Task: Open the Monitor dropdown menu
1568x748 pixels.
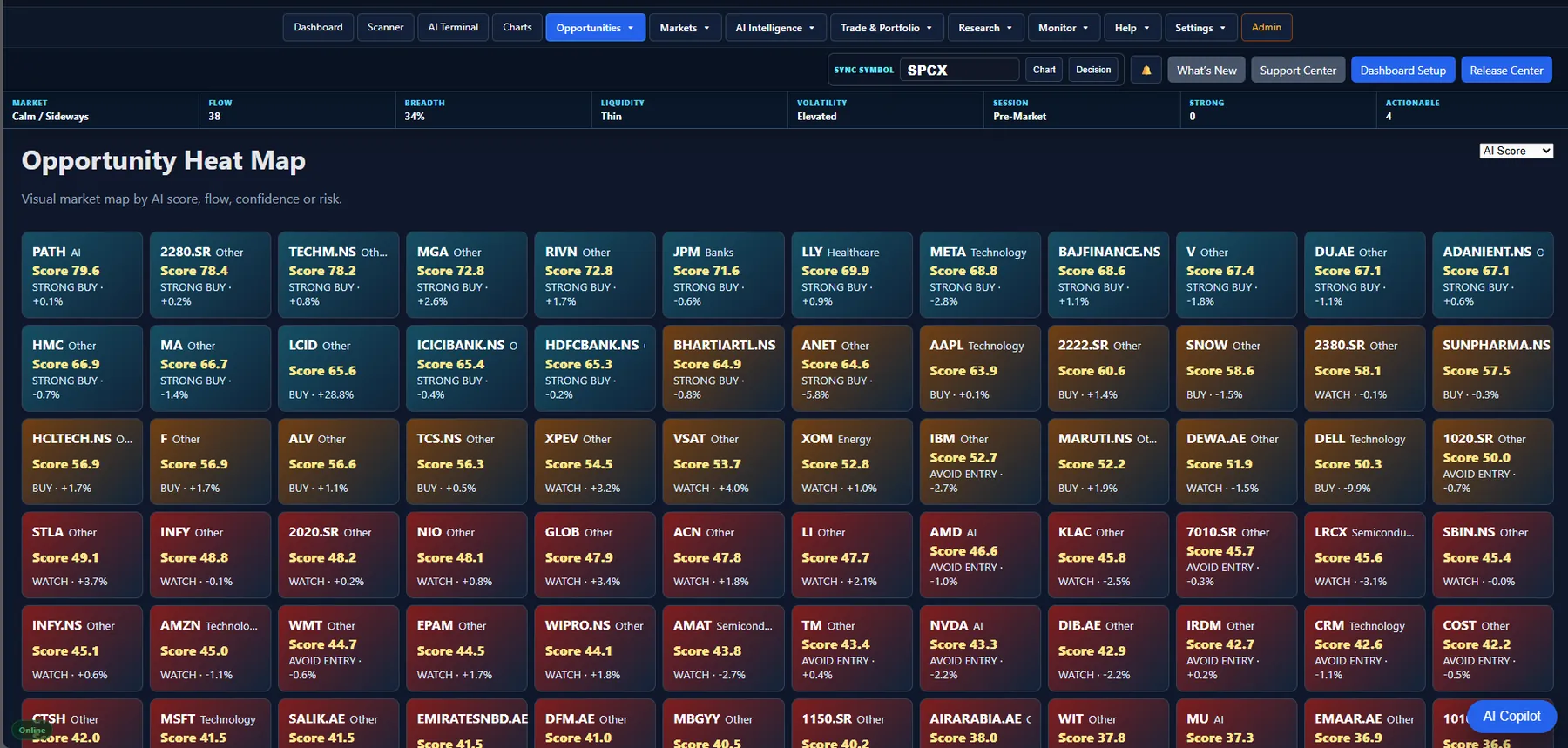Action: tap(1064, 27)
